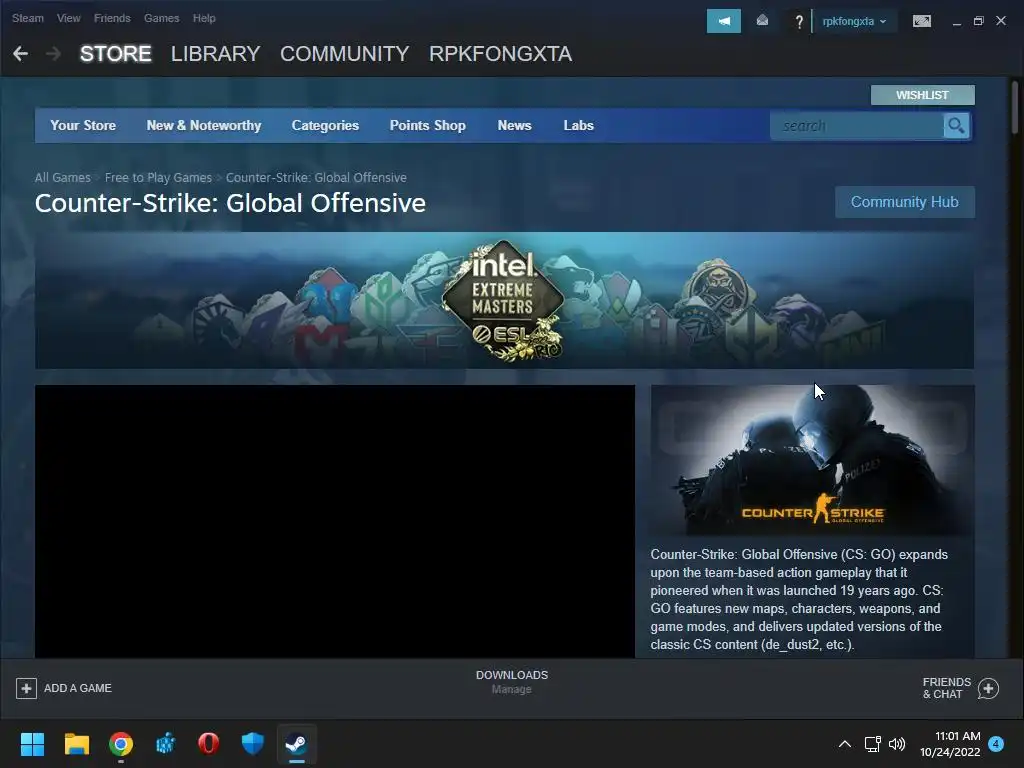The width and height of the screenshot is (1024, 768).
Task: Open the announcements megaphone icon
Action: (x=724, y=21)
